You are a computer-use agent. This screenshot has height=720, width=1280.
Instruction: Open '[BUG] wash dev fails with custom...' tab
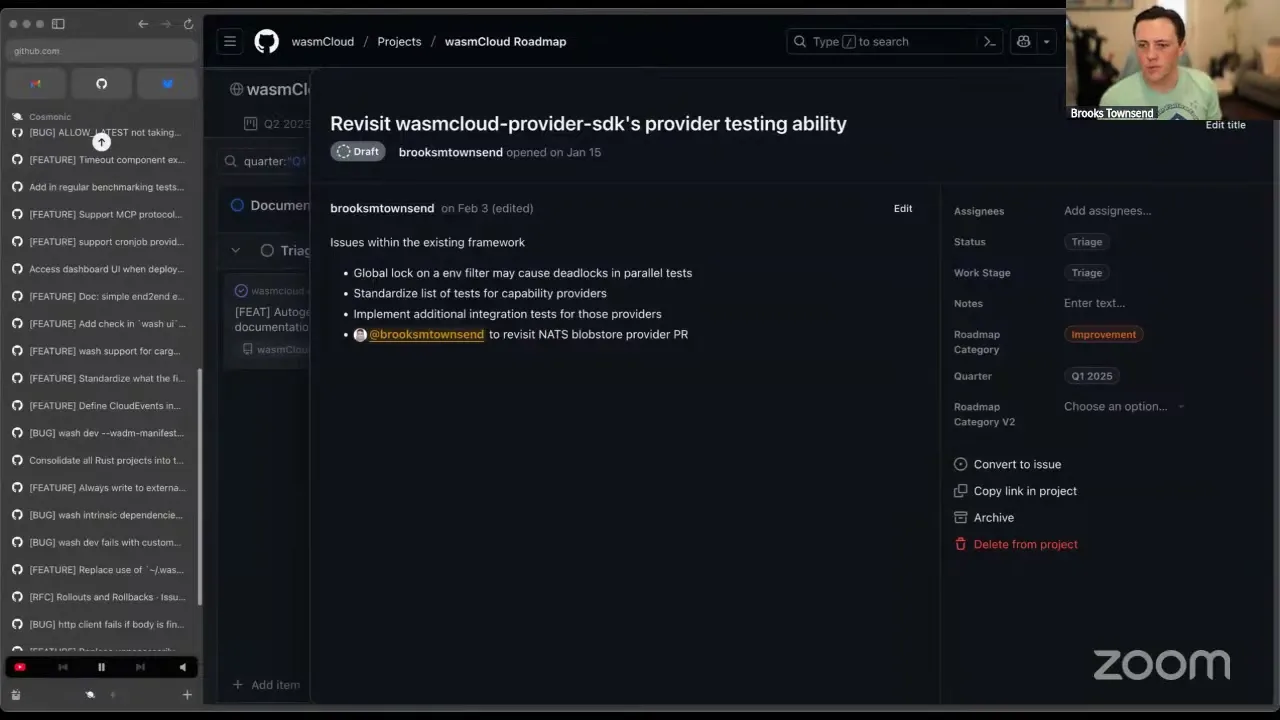[100, 543]
